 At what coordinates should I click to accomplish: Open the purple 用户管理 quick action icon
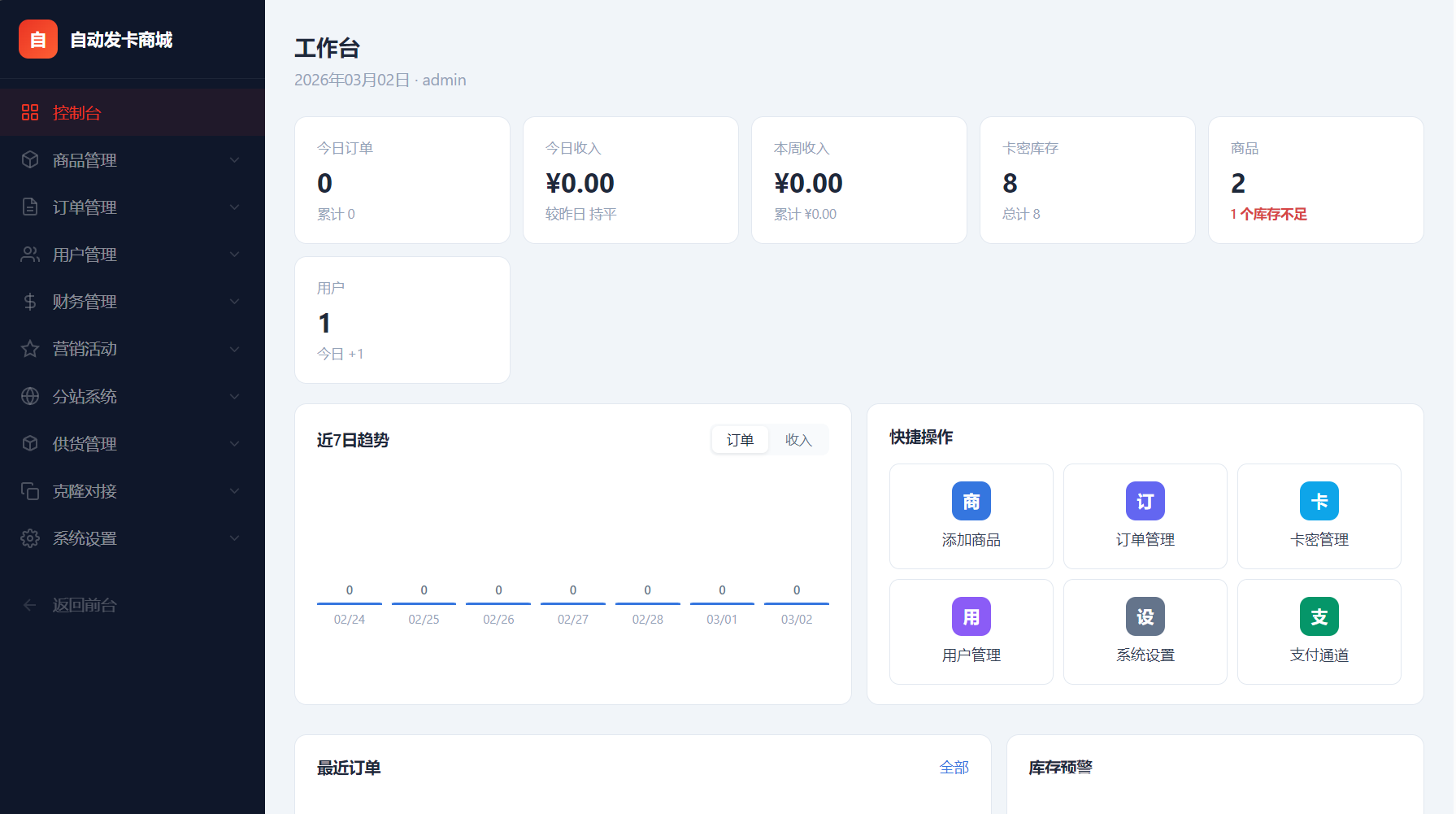pyautogui.click(x=971, y=616)
